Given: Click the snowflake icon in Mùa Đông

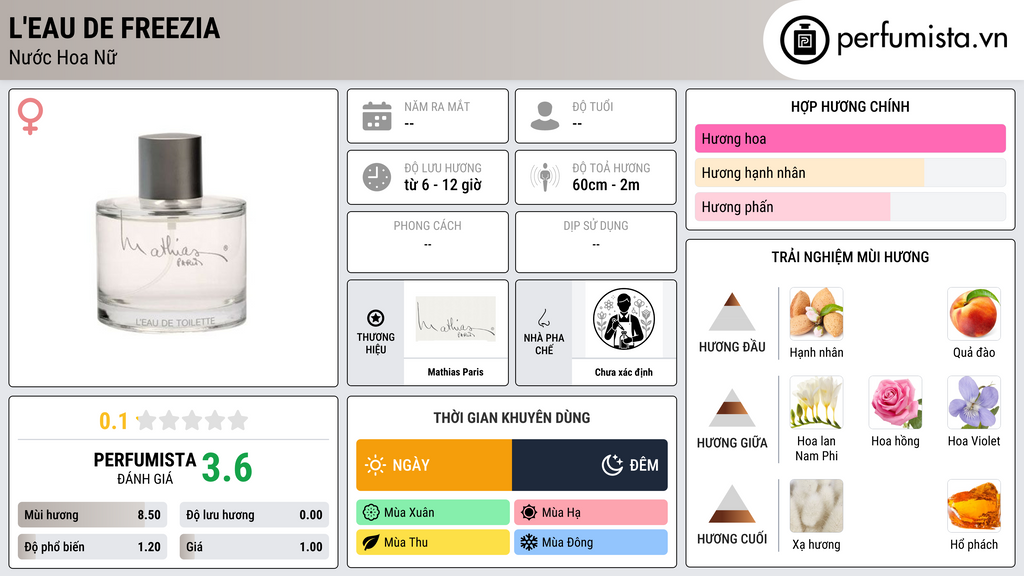Looking at the screenshot, I should pyautogui.click(x=529, y=542).
